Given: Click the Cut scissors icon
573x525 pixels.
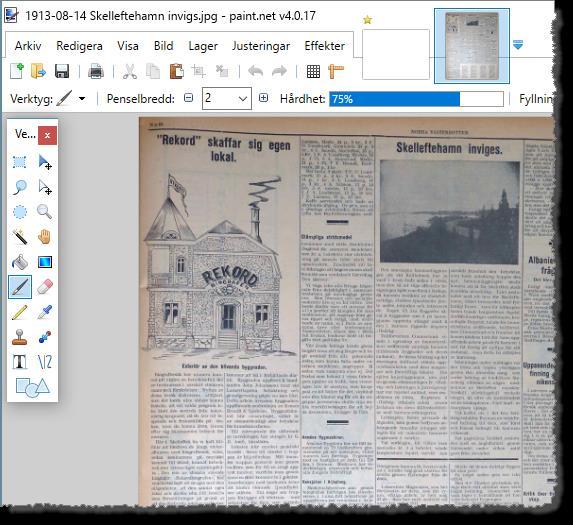Looking at the screenshot, I should (130, 71).
